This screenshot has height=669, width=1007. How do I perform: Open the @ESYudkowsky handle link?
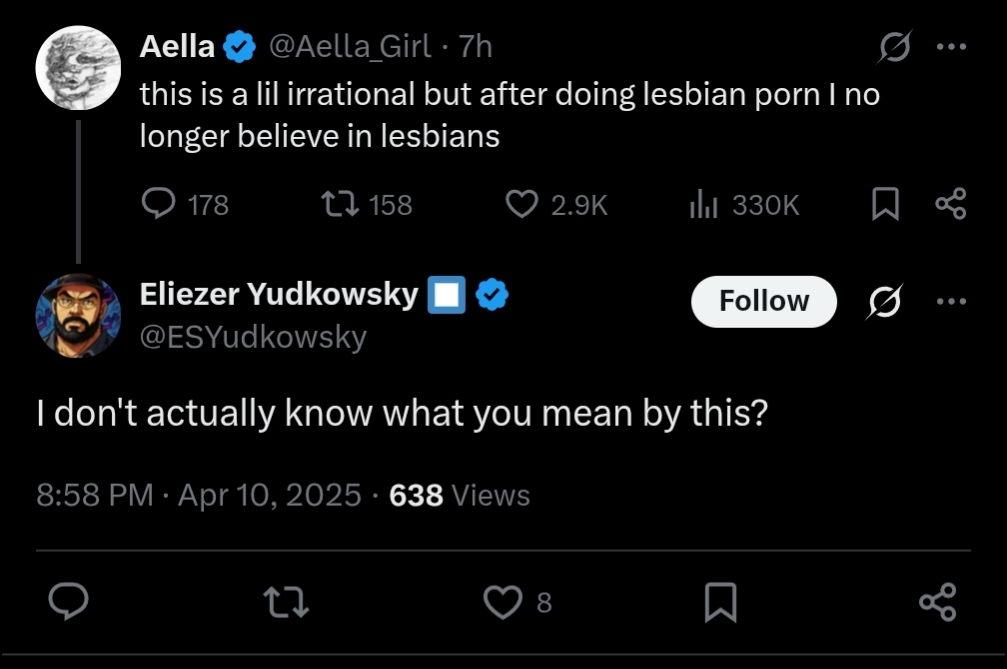pos(253,337)
